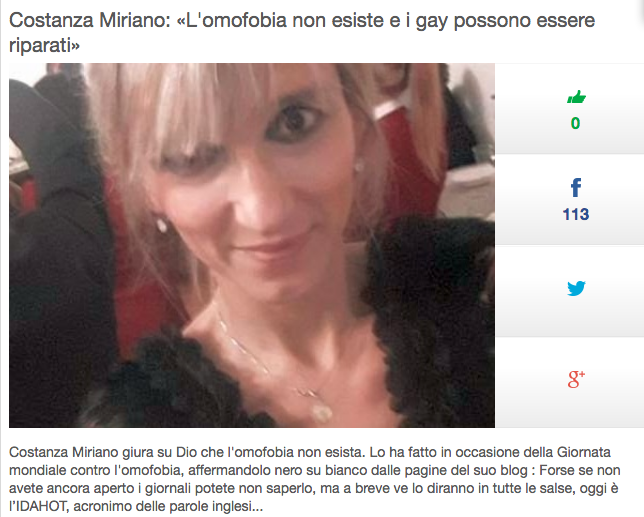Share on Google+ using the red g+ icon
644x517 pixels.
pos(576,379)
